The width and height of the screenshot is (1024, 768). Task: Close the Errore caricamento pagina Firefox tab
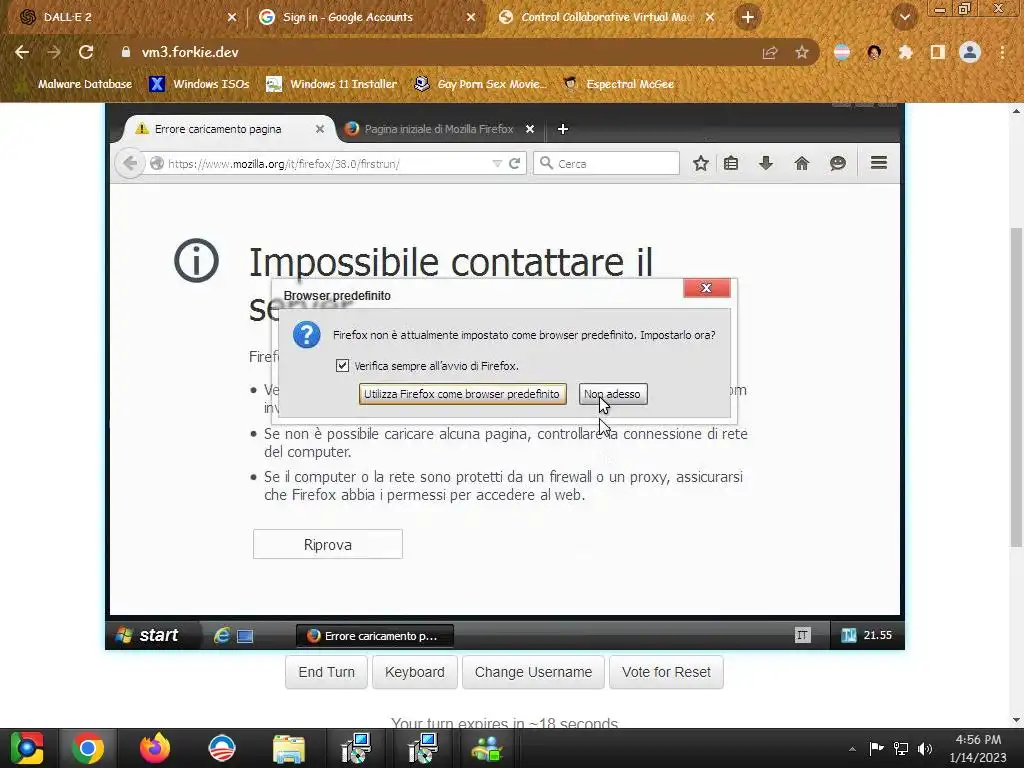pos(319,129)
